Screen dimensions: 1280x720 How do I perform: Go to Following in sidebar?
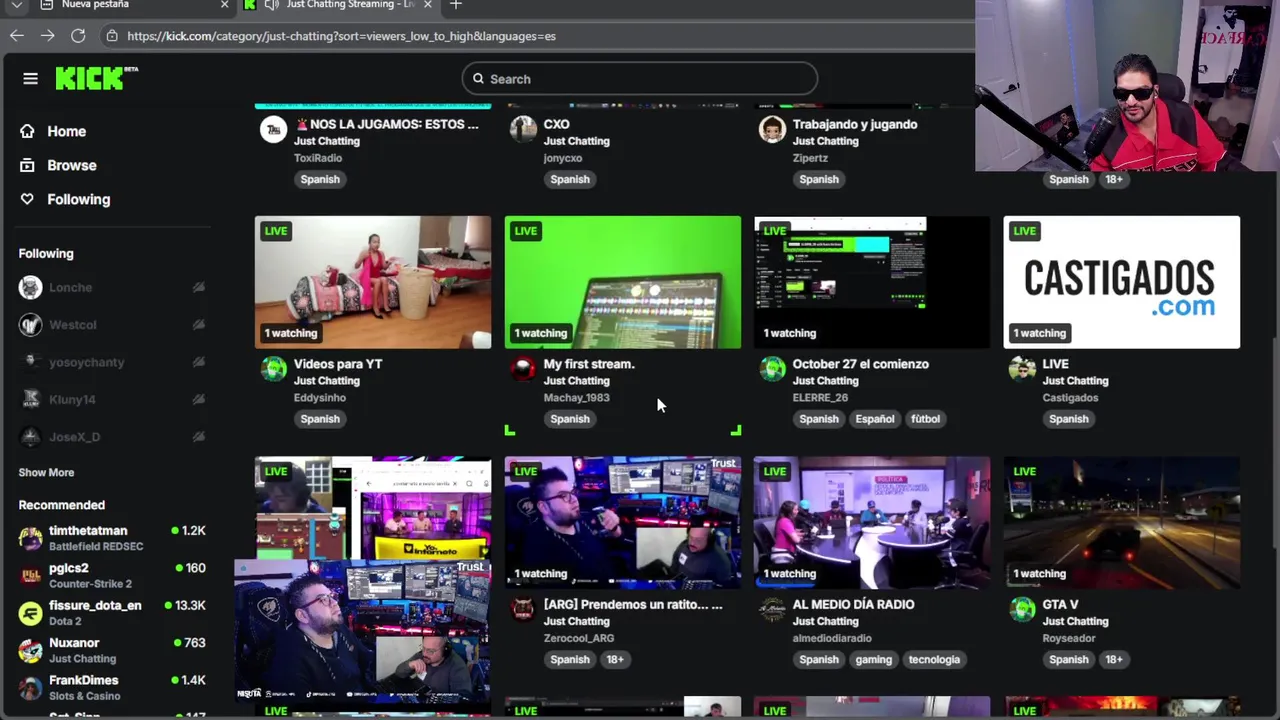[x=79, y=199]
